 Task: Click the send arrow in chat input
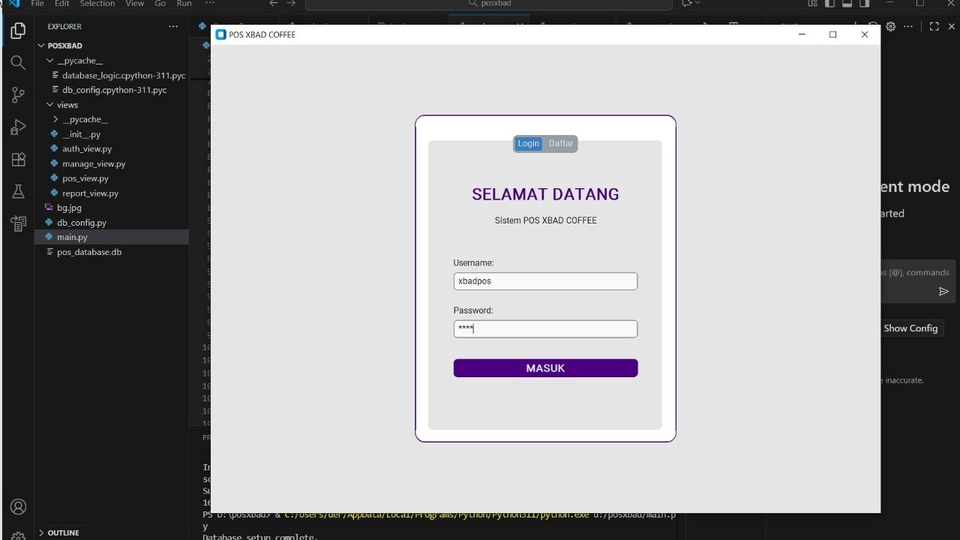click(x=943, y=292)
